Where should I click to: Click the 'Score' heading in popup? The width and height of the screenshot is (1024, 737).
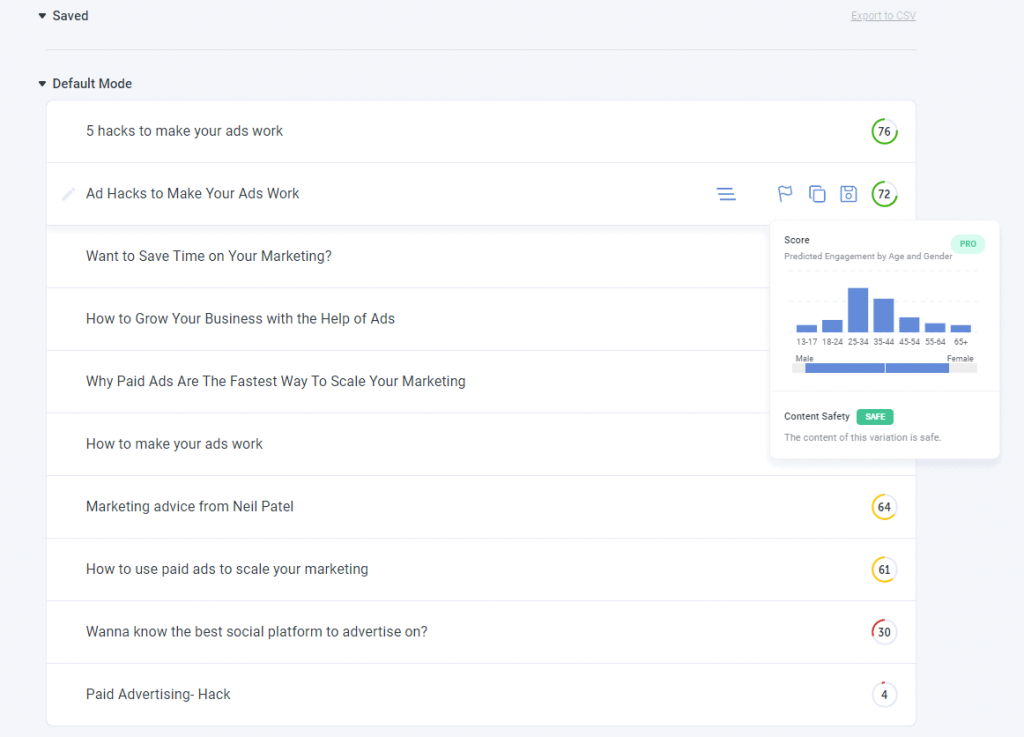click(x=797, y=240)
